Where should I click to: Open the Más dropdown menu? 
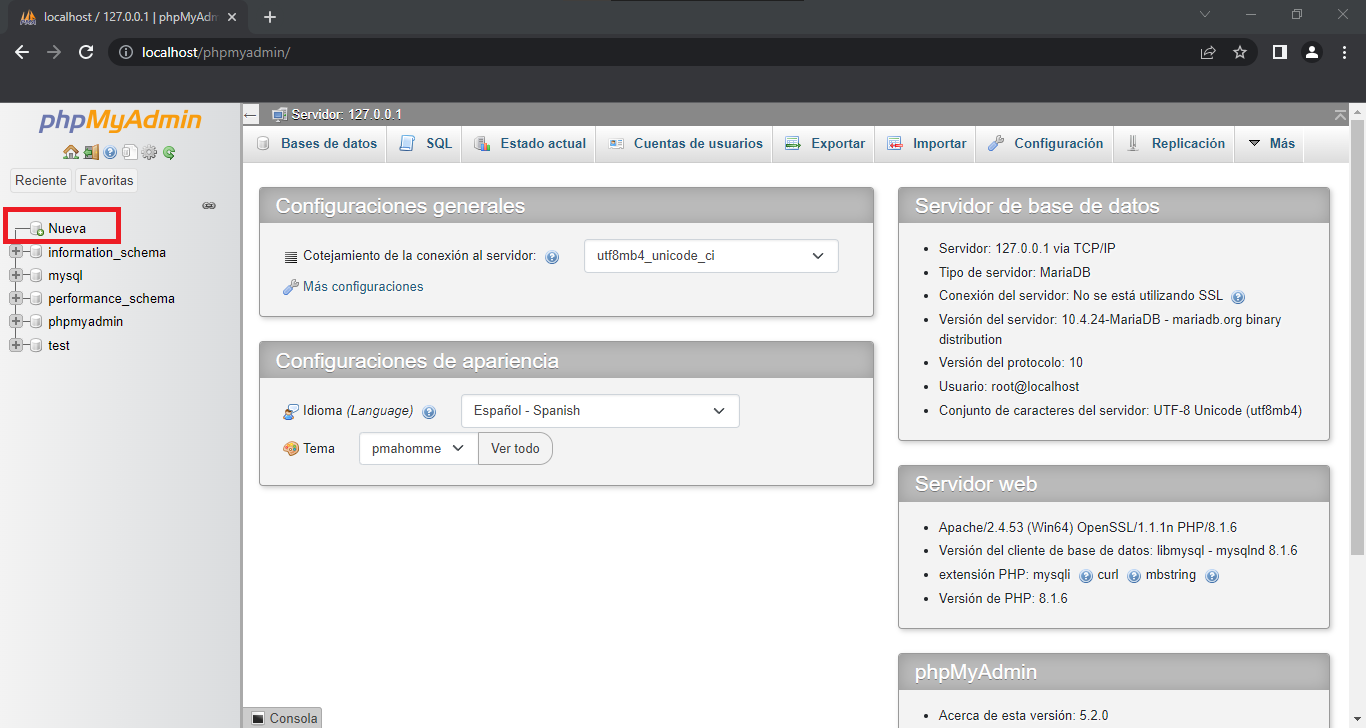pyautogui.click(x=1271, y=144)
